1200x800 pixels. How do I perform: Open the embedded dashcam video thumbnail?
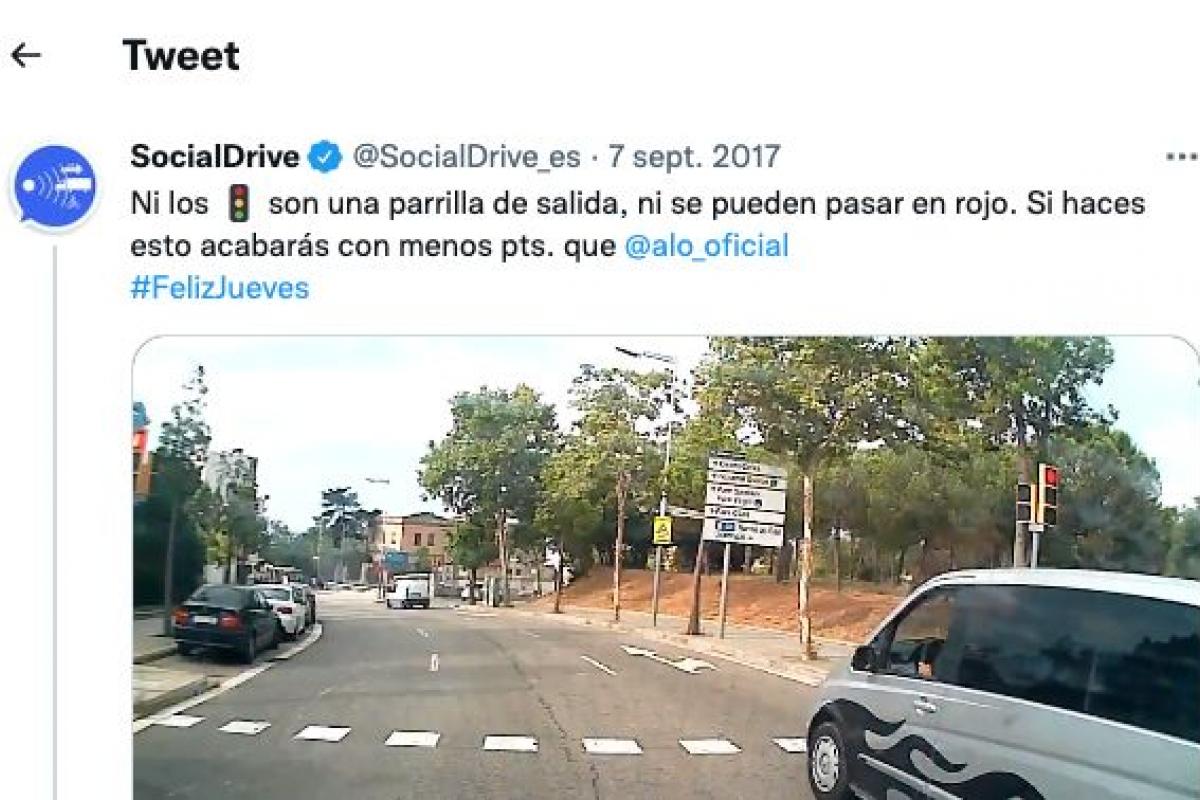666,568
